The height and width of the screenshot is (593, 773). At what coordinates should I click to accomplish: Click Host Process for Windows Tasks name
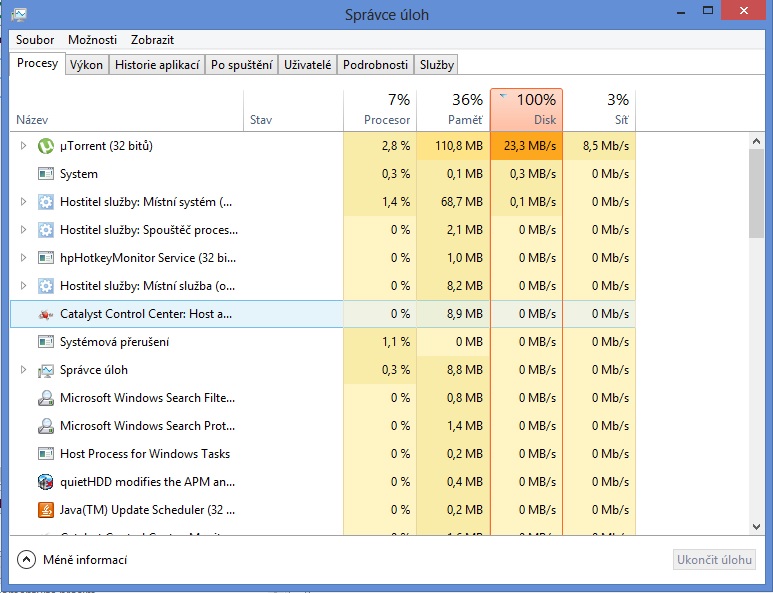coord(145,453)
